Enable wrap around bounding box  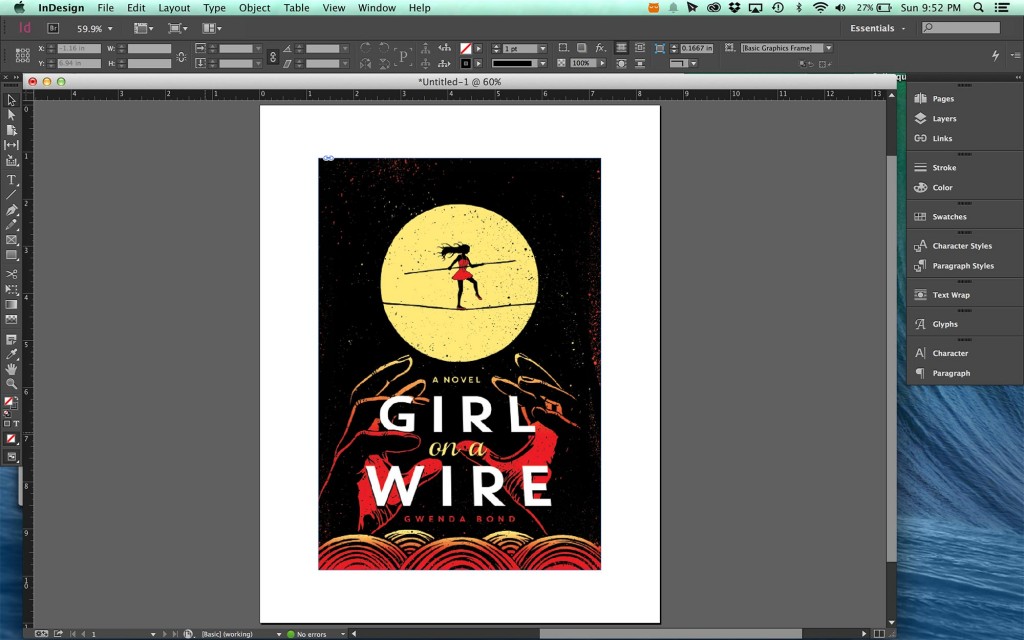[639, 48]
